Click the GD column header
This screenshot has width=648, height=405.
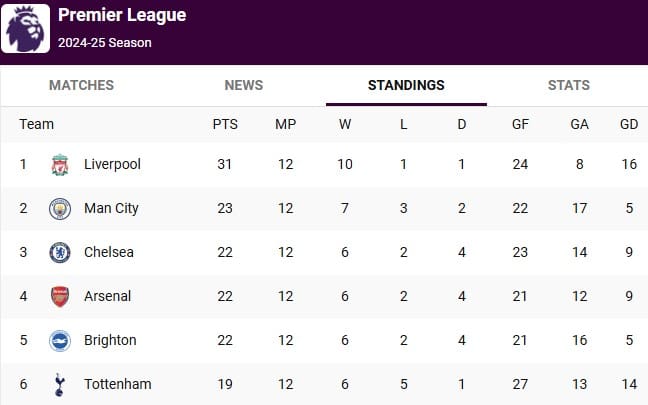tap(629, 124)
